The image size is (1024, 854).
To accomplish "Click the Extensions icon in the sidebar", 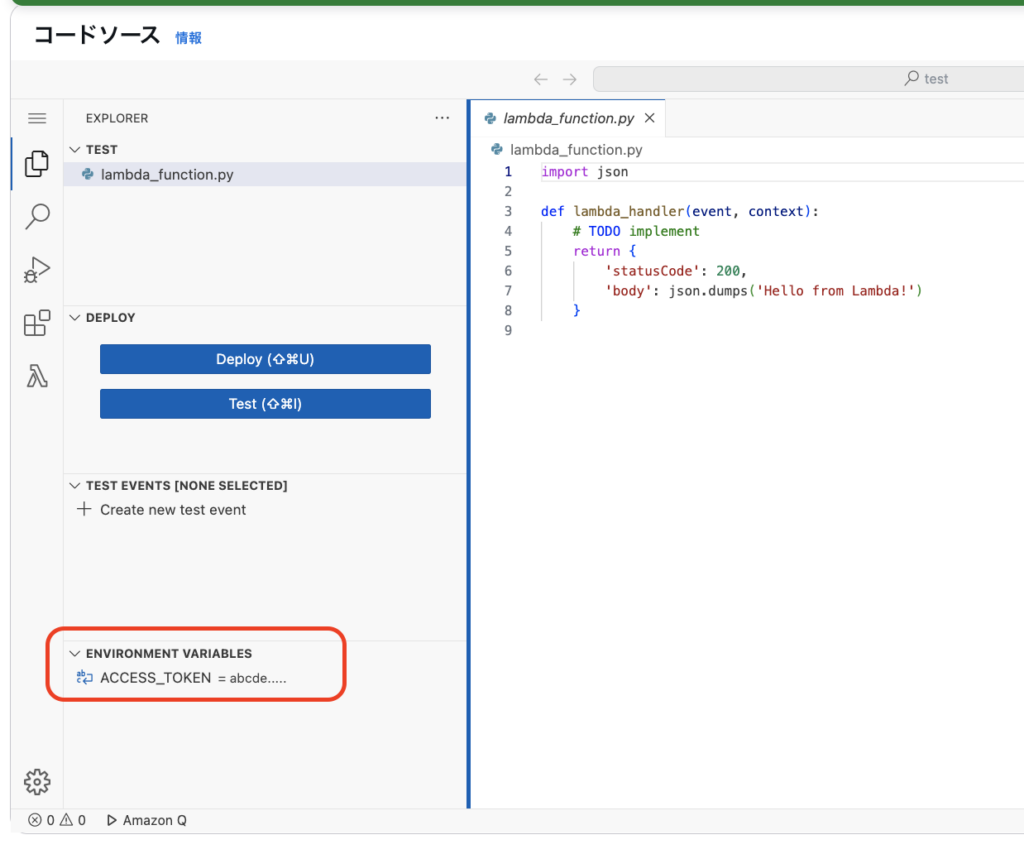I will [x=36, y=323].
